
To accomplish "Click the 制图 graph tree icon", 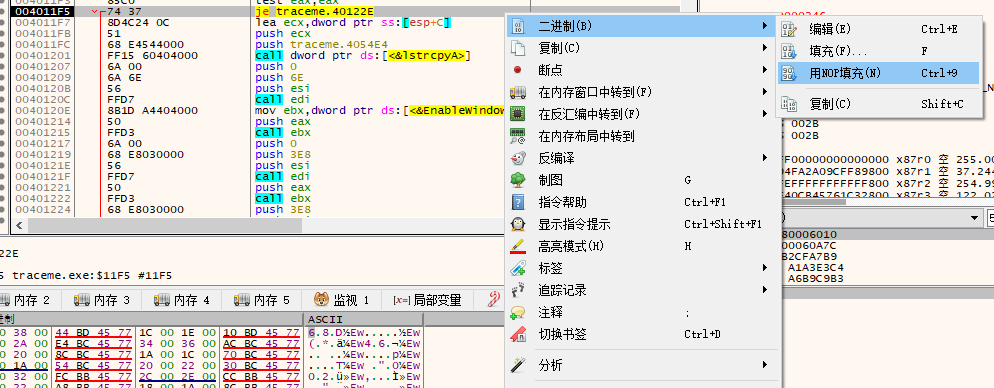I will point(517,180).
